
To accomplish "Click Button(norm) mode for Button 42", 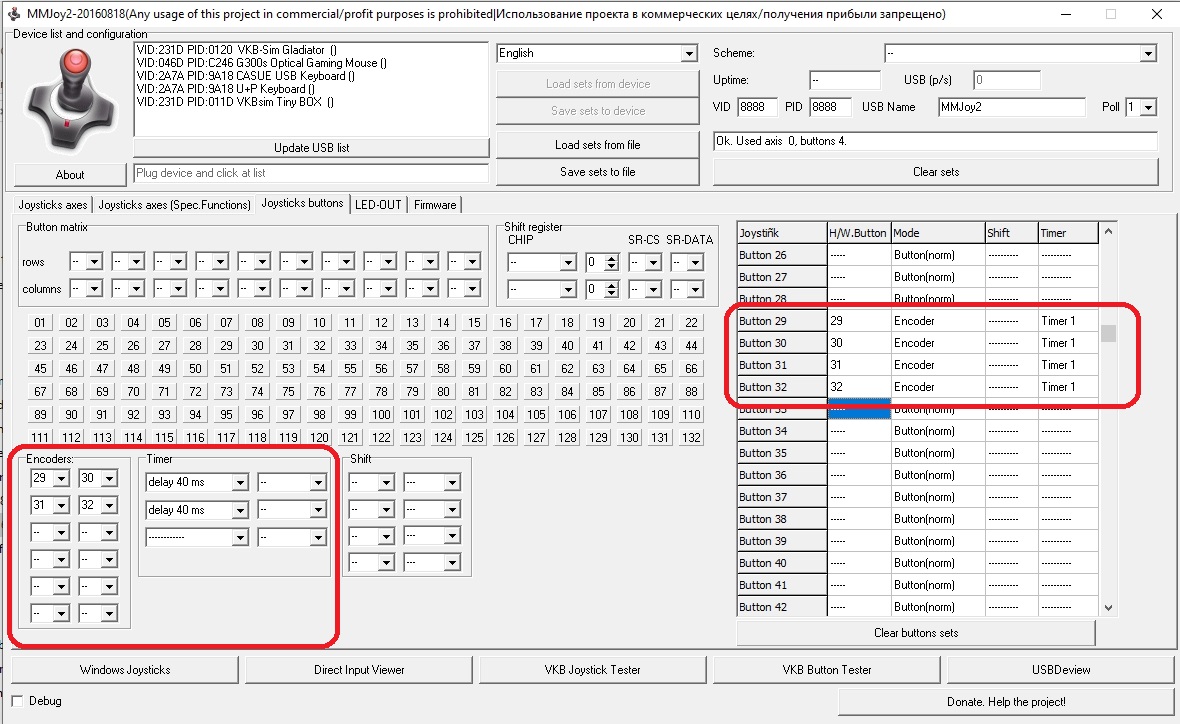I will point(938,607).
